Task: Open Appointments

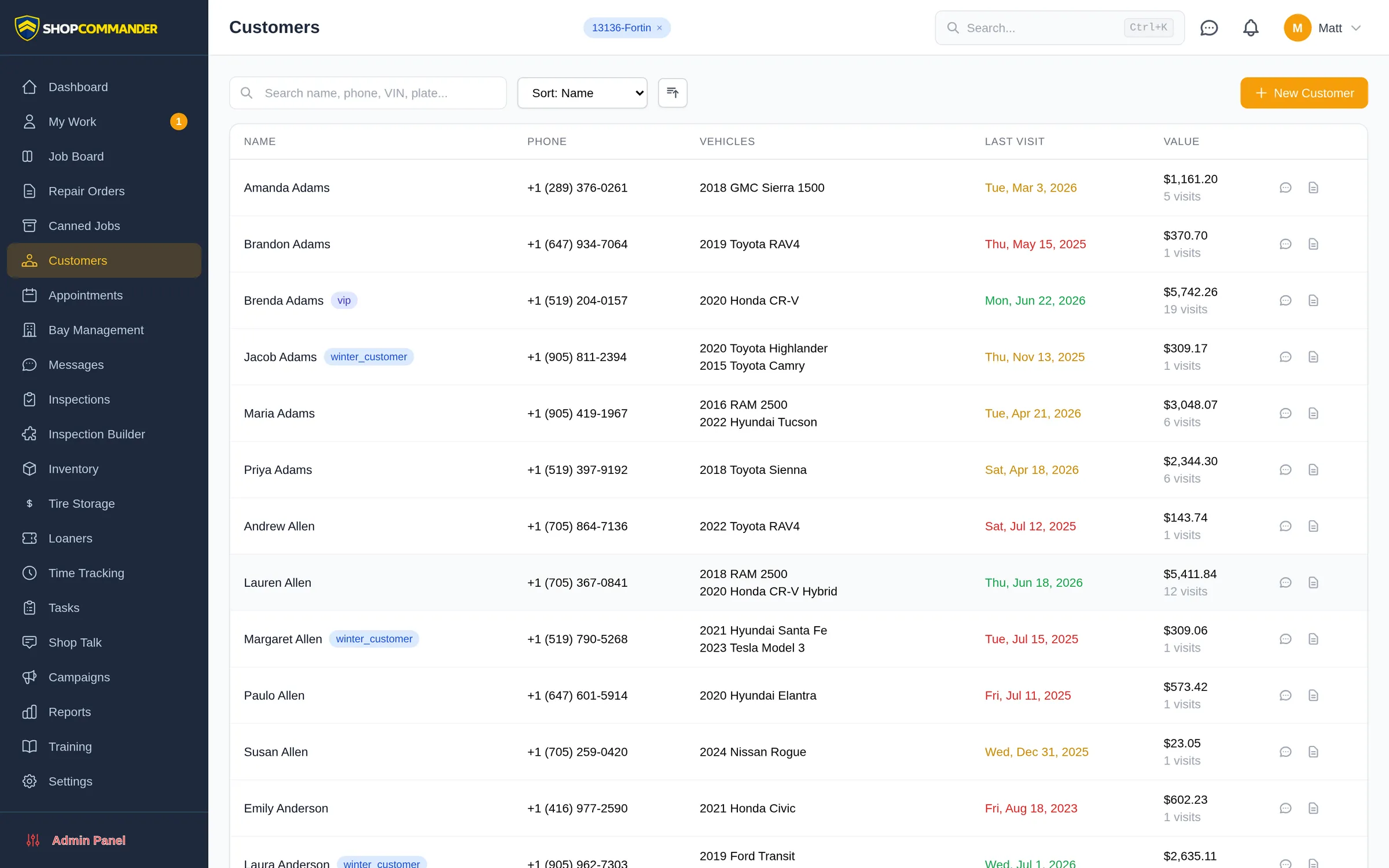Action: click(104, 295)
